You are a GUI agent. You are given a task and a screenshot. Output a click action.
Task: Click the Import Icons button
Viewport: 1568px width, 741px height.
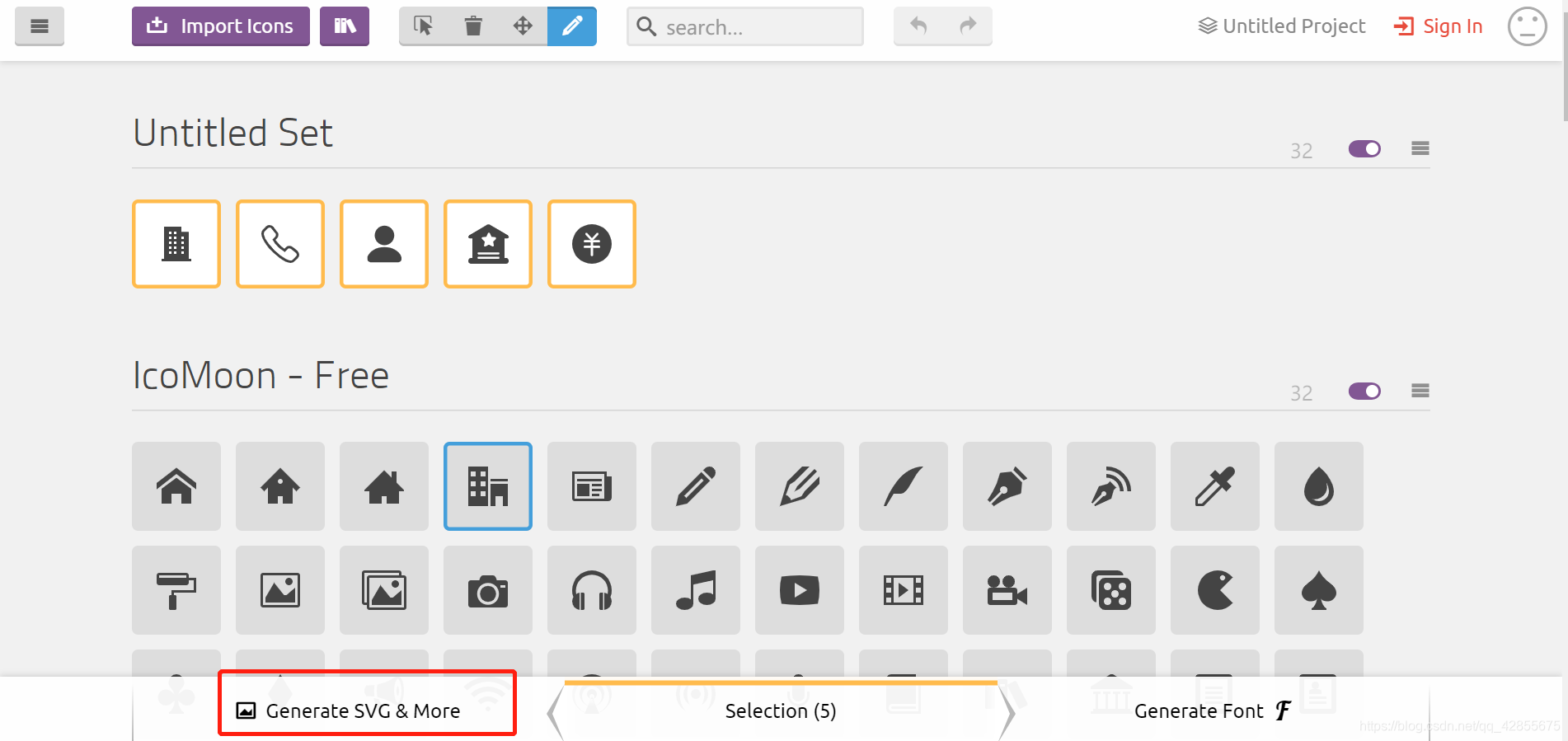pyautogui.click(x=220, y=26)
